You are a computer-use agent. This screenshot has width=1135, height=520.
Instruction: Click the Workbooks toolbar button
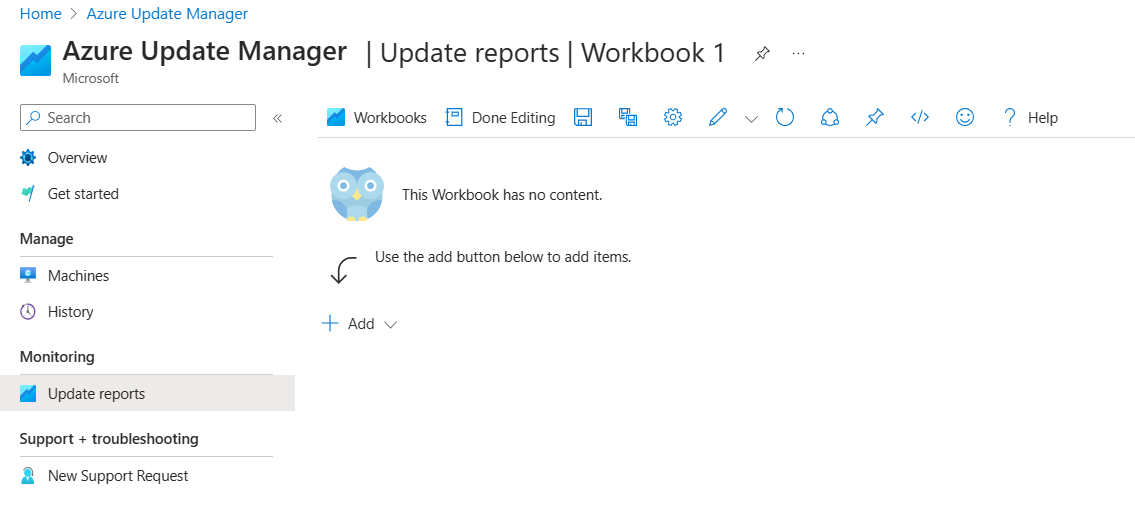pyautogui.click(x=377, y=117)
